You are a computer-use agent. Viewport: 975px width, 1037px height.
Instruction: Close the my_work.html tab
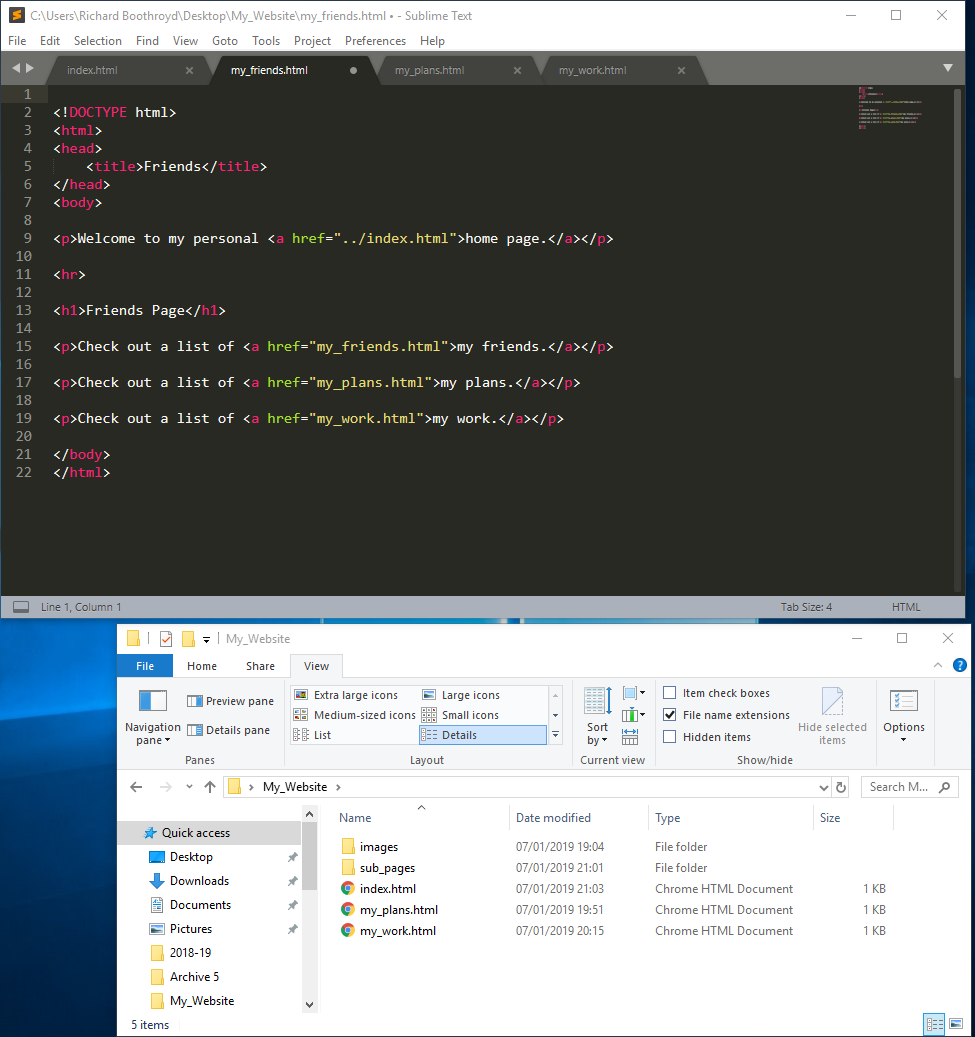[x=681, y=70]
